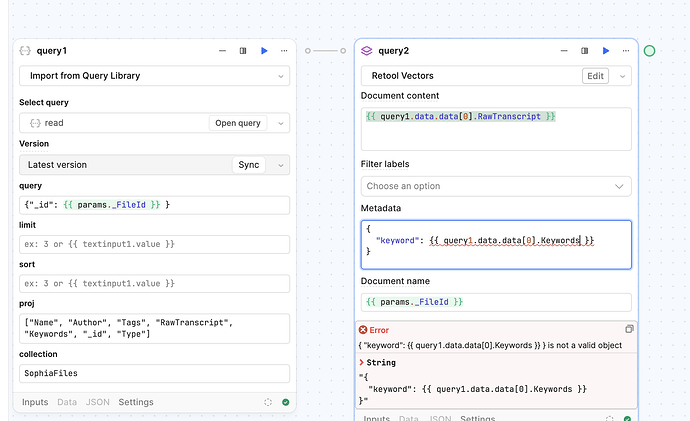Click the proj field listing Name, Author, Tags

pos(154,328)
